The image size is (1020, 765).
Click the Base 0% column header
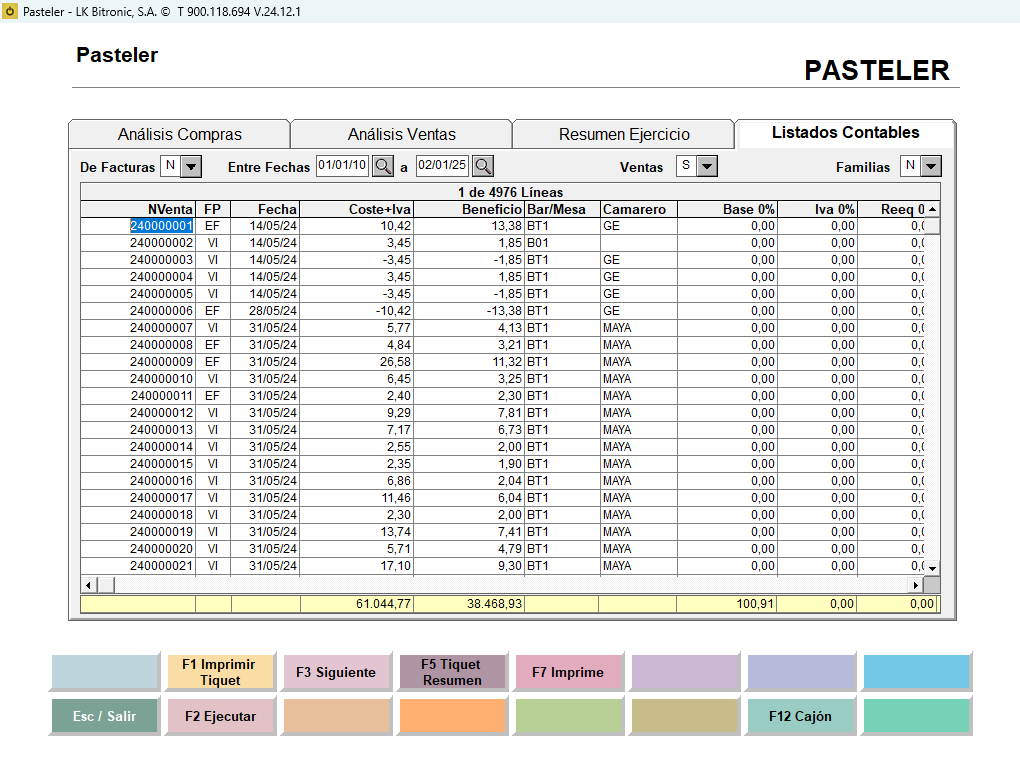click(x=727, y=209)
